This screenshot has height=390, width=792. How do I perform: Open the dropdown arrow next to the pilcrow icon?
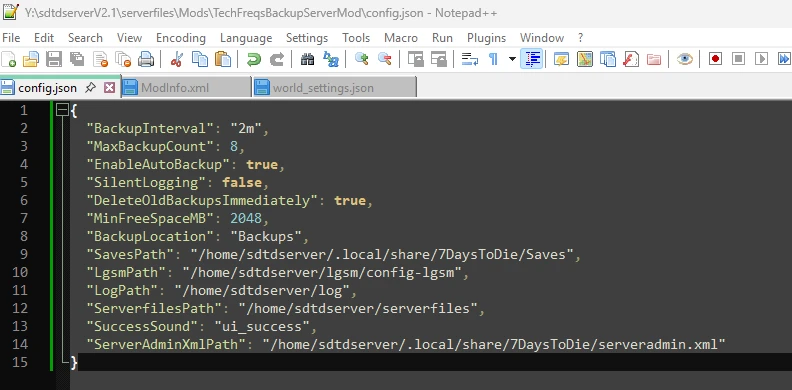tap(512, 59)
